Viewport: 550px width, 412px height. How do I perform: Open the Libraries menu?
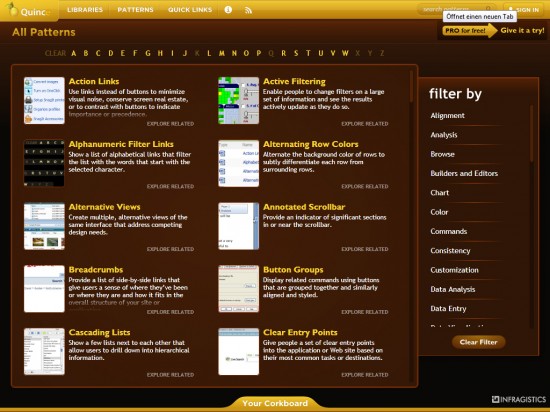85,10
